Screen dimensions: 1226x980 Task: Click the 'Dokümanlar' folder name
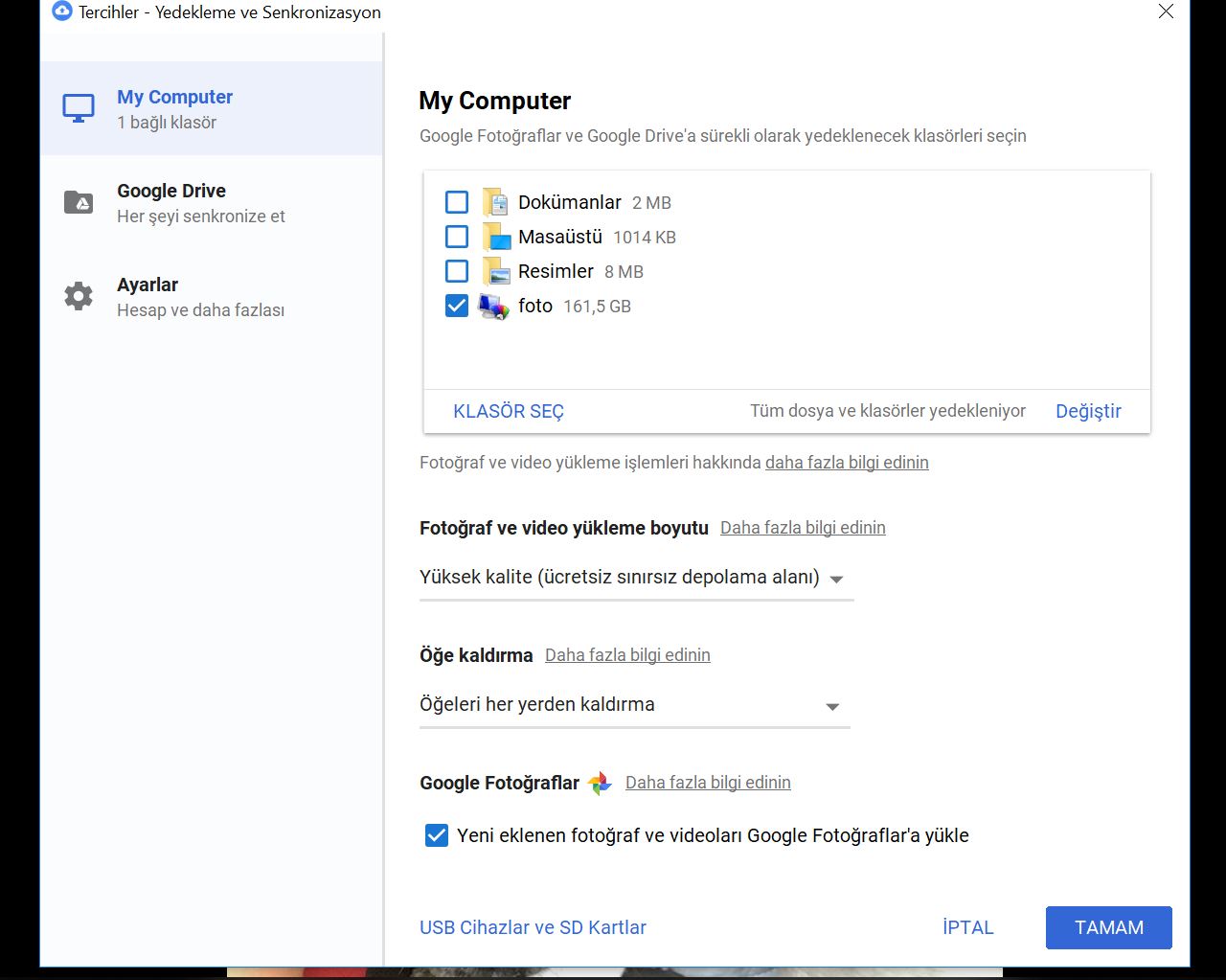coord(570,202)
